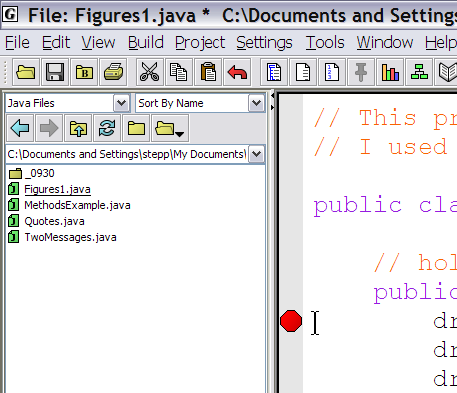Open the Java Files filter dropdown
The width and height of the screenshot is (457, 393).
tap(121, 103)
